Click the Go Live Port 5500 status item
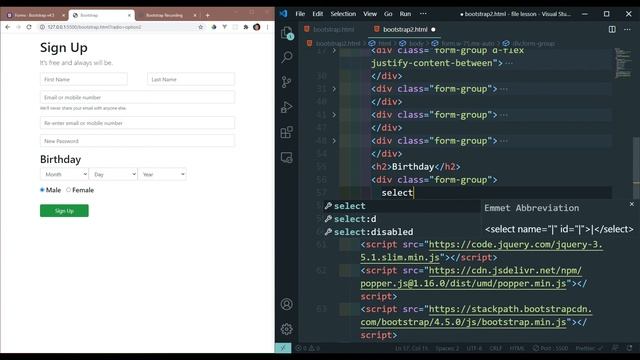640x360 pixels. 551,348
